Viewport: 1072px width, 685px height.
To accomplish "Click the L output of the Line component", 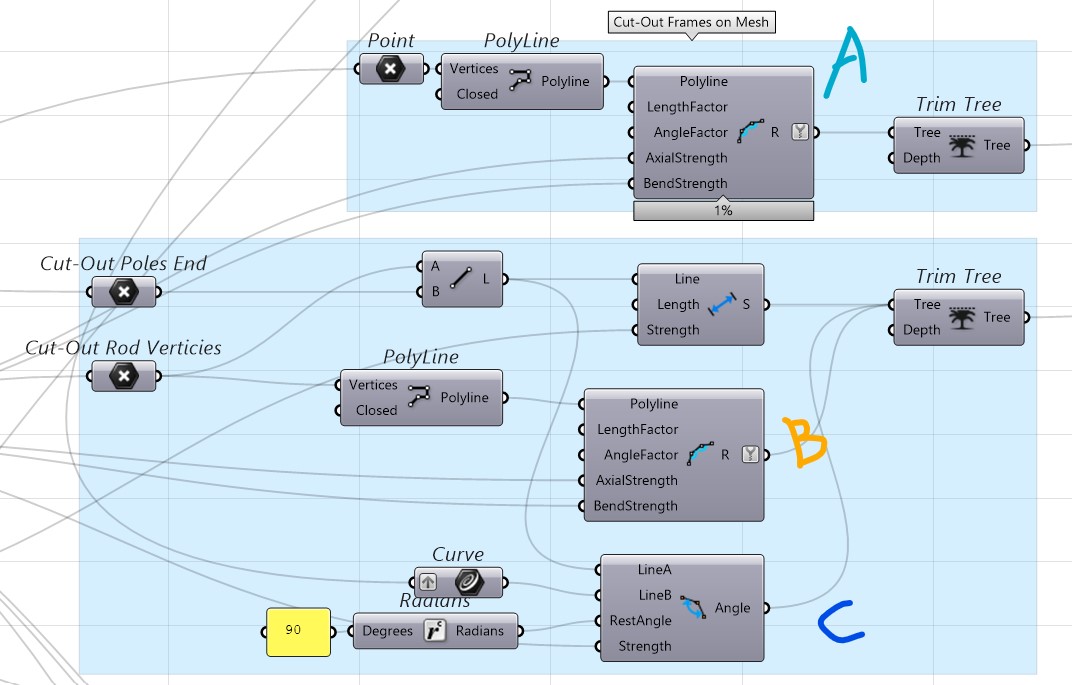I will point(486,279).
